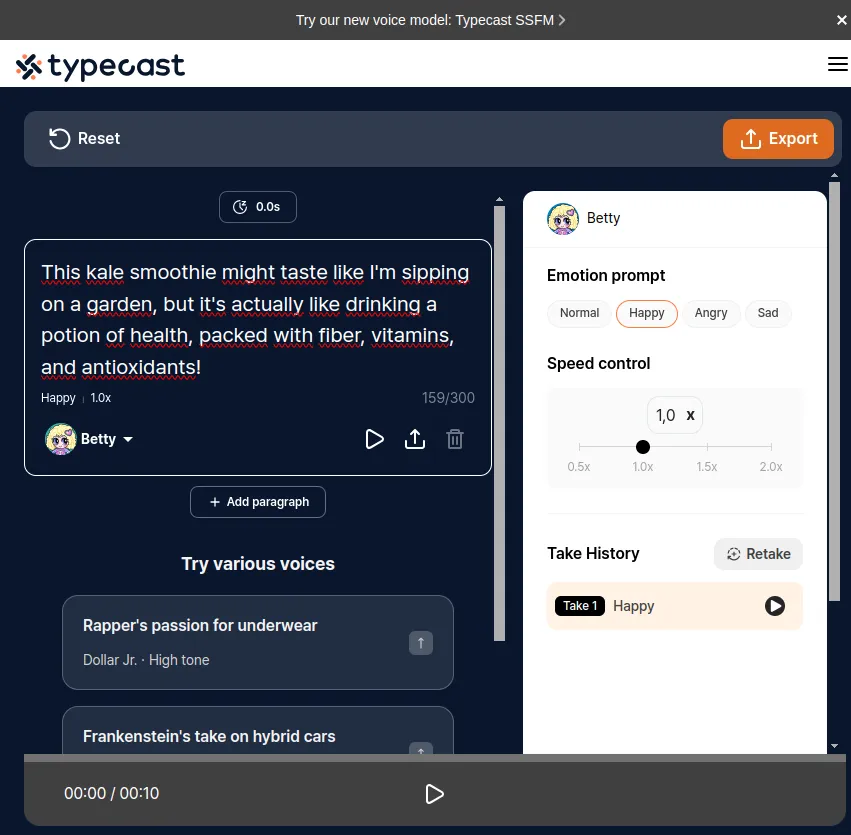
Task: Click the paragraph download icon
Action: click(415, 439)
